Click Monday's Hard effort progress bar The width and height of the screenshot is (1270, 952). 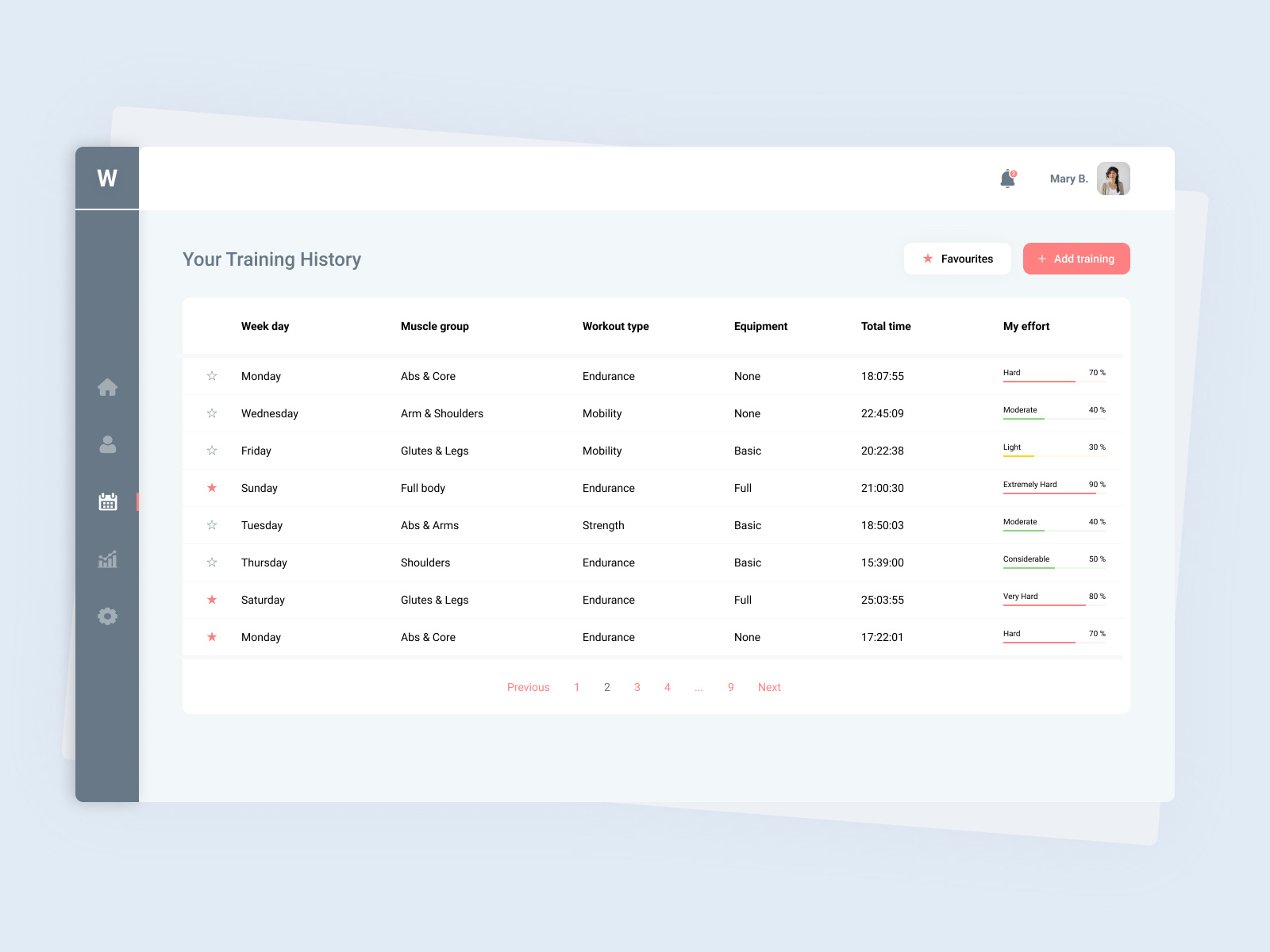click(x=1039, y=380)
